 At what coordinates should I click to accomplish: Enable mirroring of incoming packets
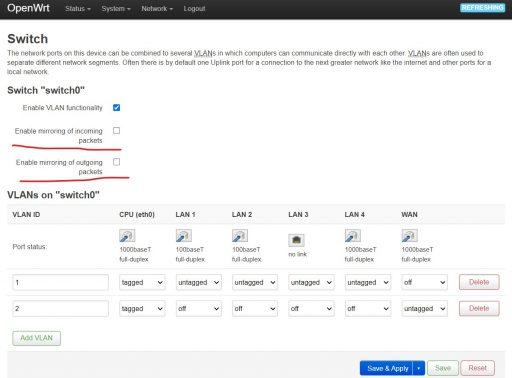click(x=116, y=131)
